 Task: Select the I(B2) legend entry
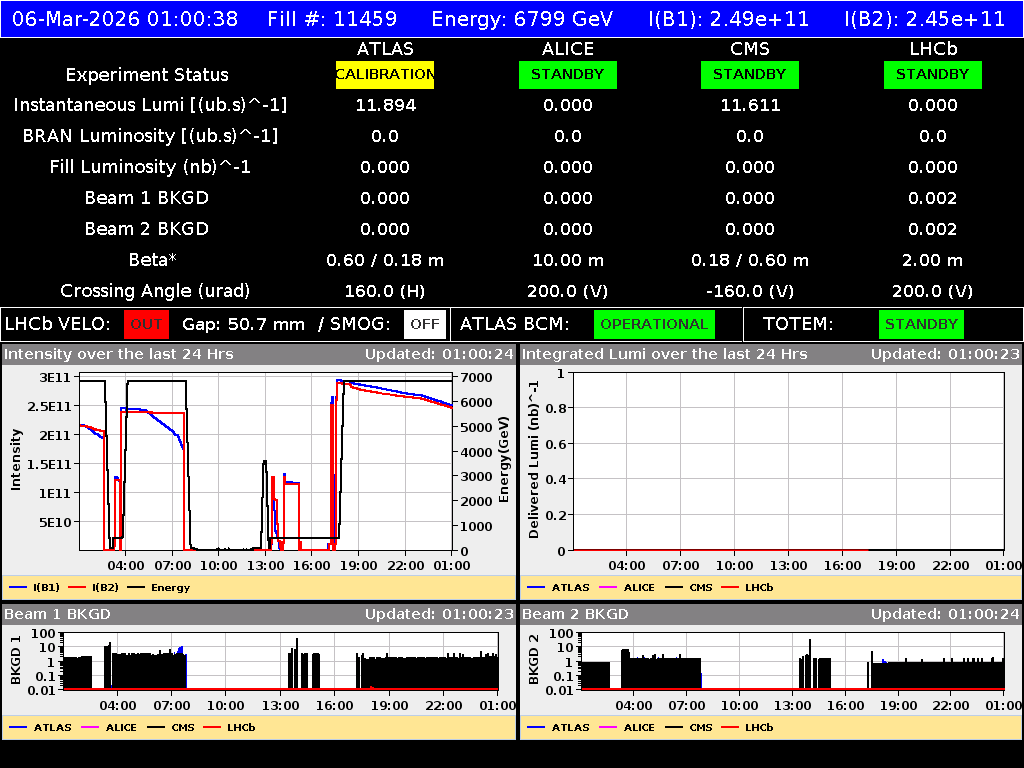coord(103,587)
